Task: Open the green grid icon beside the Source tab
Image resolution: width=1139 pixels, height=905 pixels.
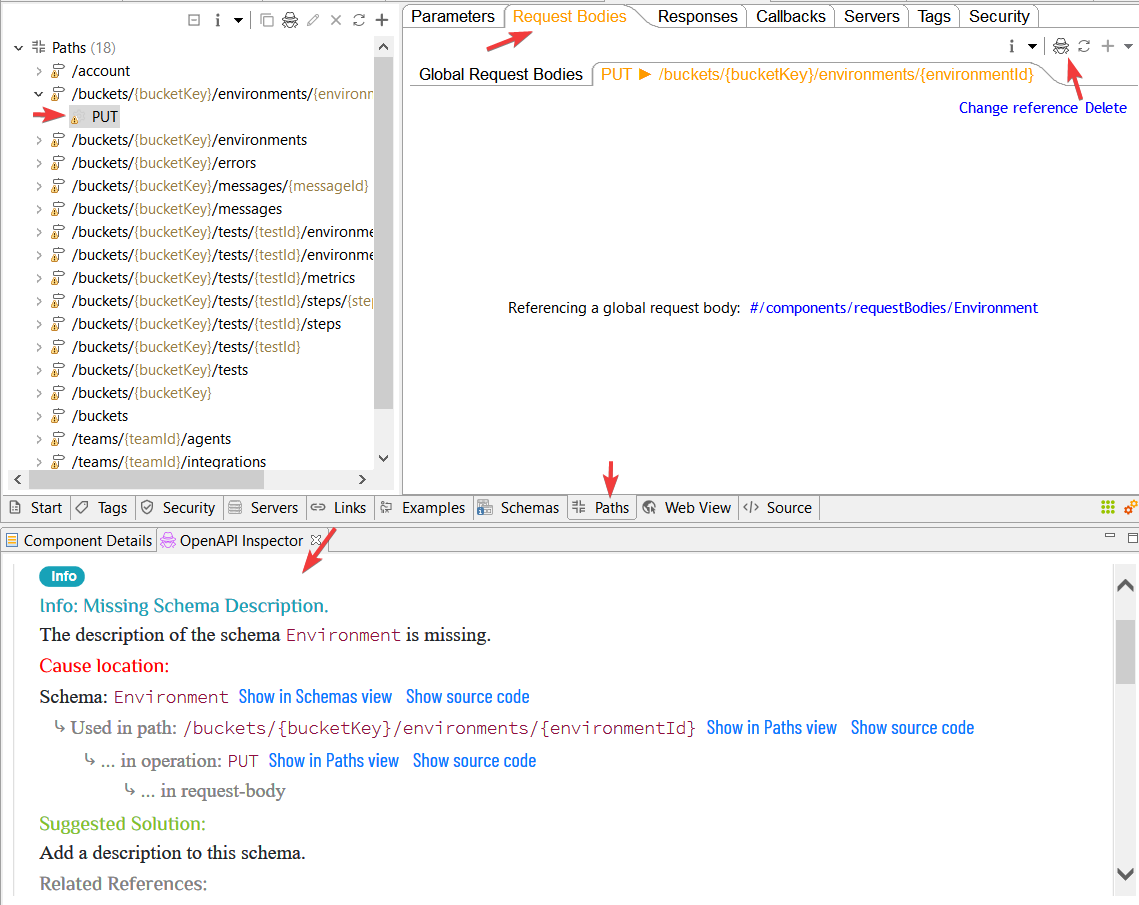Action: tap(1108, 507)
